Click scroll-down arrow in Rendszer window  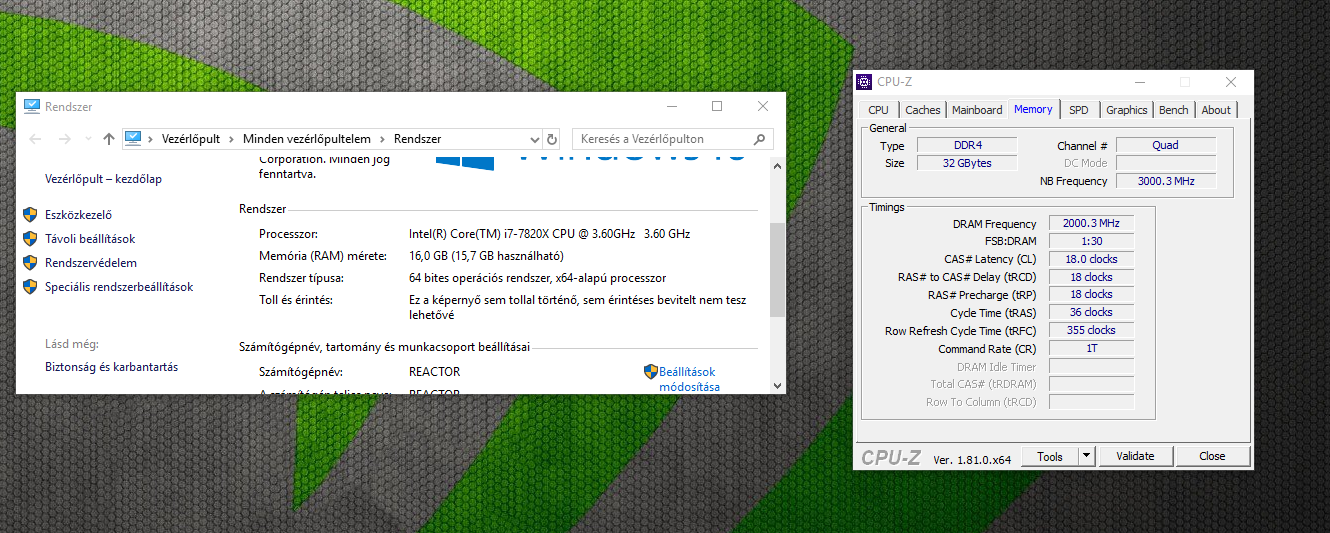click(779, 385)
